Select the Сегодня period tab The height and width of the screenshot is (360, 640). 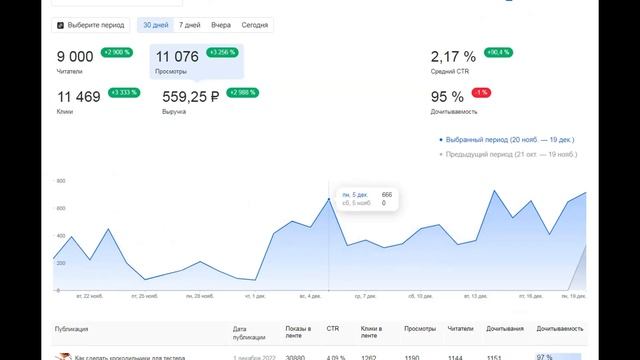pos(255,25)
